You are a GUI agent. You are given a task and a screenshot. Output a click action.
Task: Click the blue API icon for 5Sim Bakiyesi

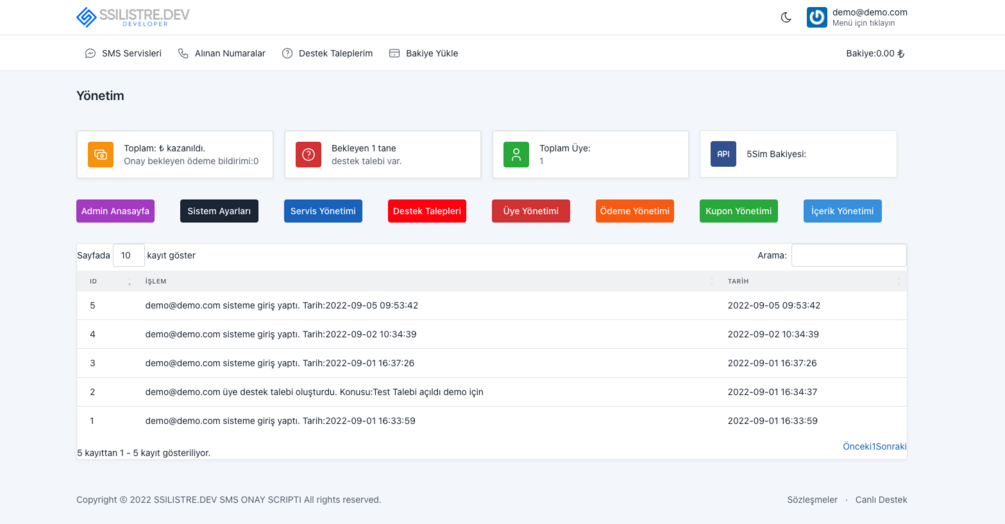723,154
